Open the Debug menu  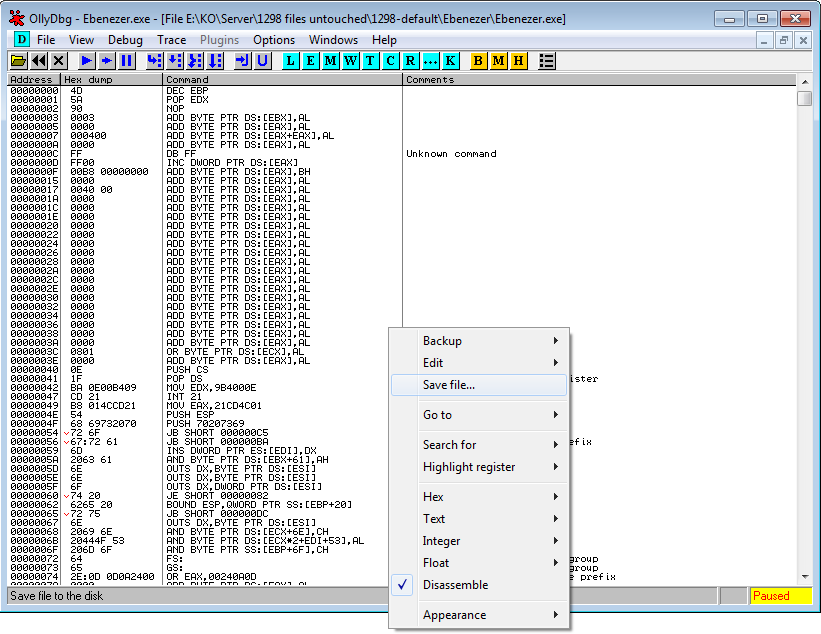(x=125, y=40)
